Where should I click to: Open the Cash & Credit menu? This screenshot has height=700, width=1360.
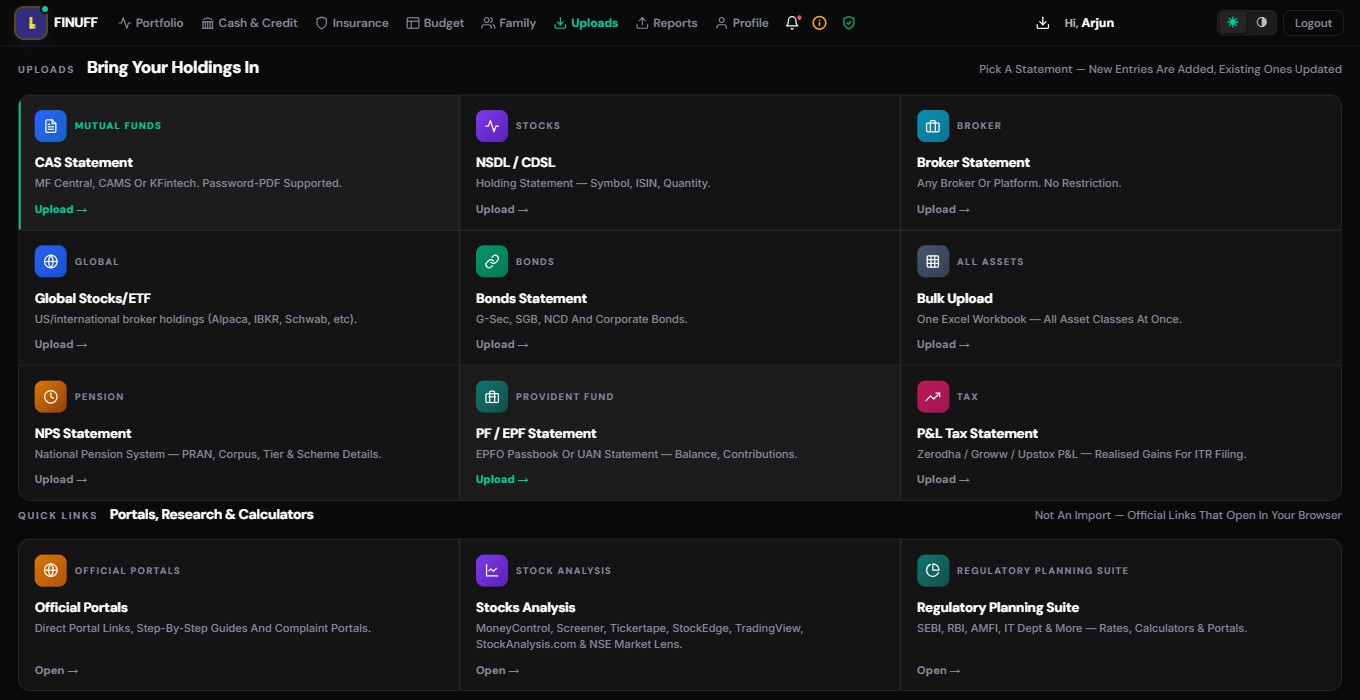249,23
